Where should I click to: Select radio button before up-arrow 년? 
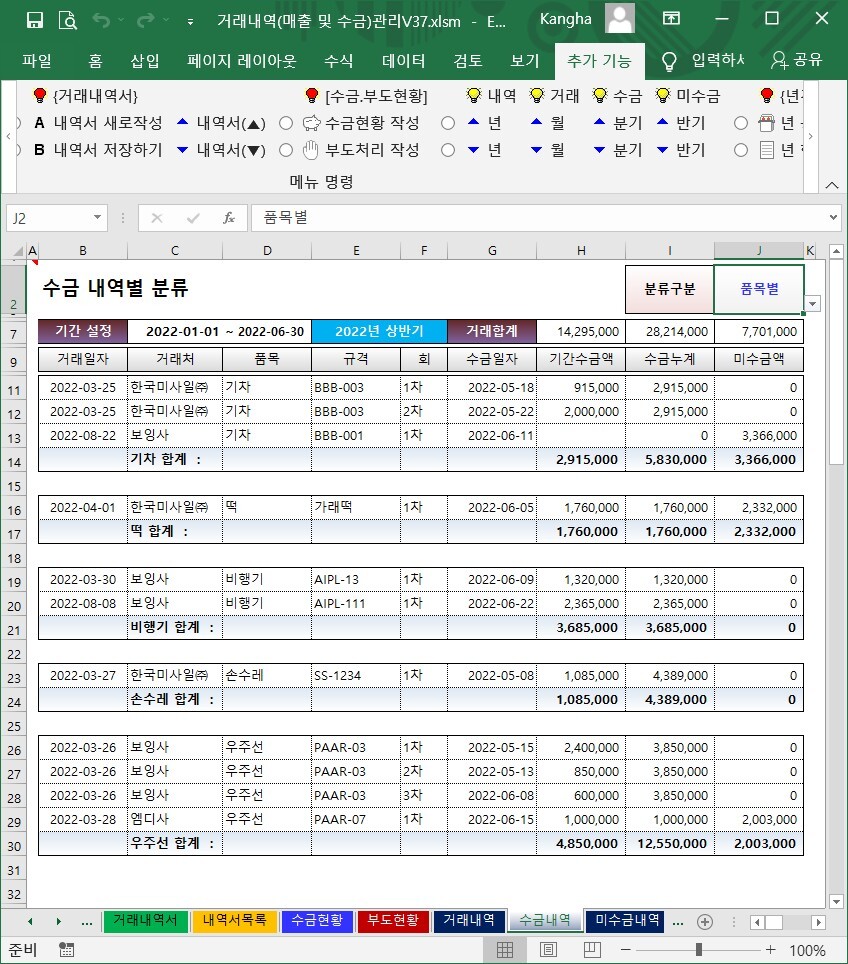click(x=448, y=124)
